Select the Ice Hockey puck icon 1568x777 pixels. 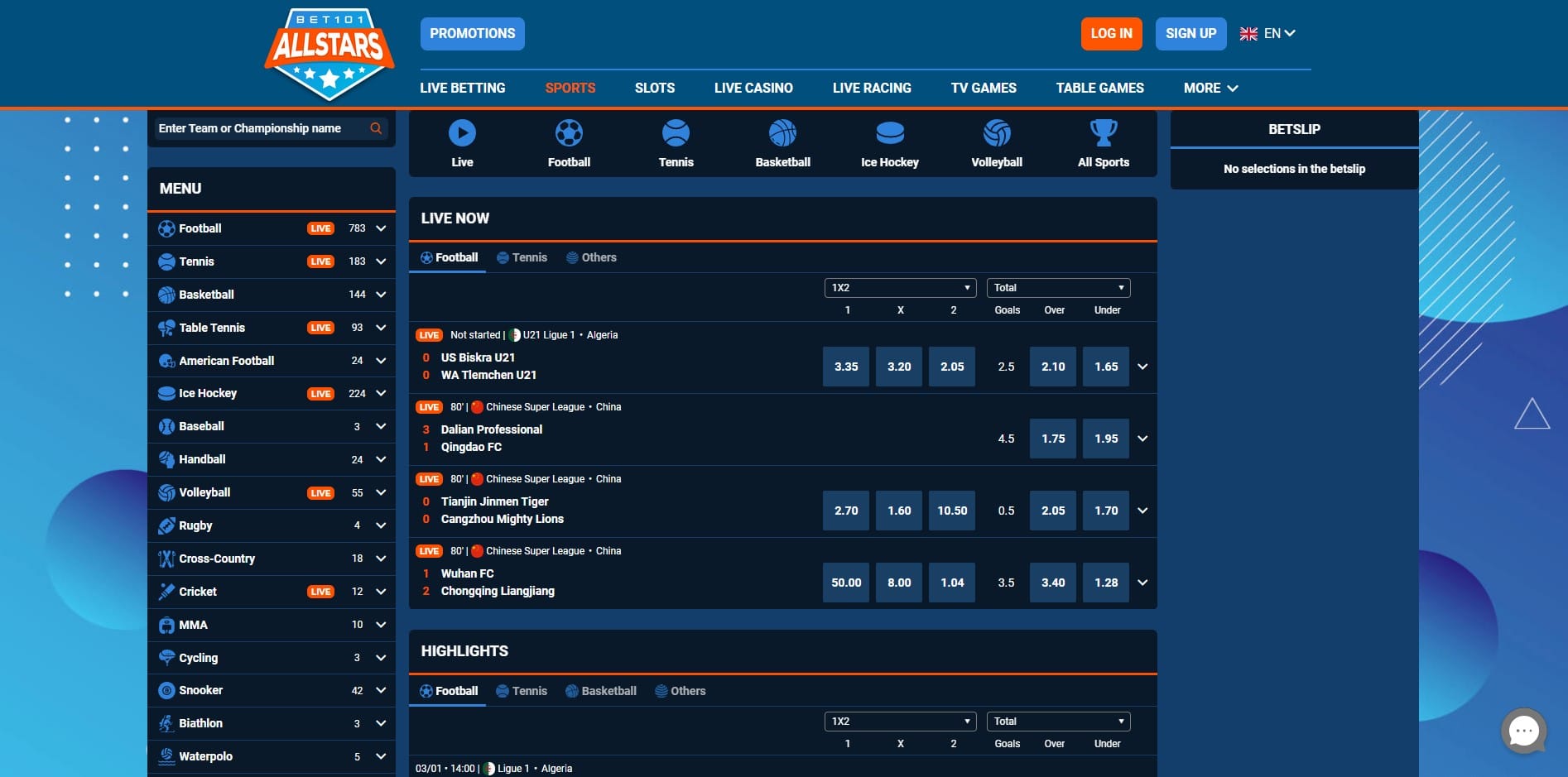(890, 133)
